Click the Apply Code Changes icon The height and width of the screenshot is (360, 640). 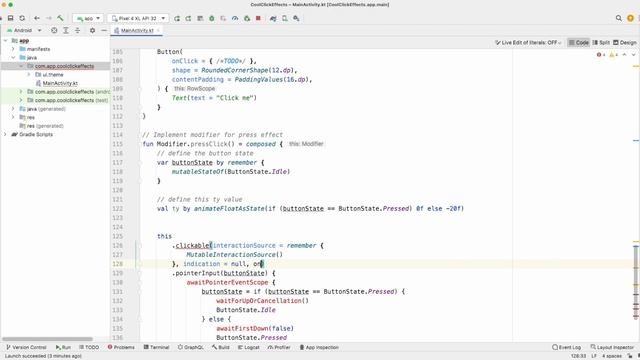(200, 18)
